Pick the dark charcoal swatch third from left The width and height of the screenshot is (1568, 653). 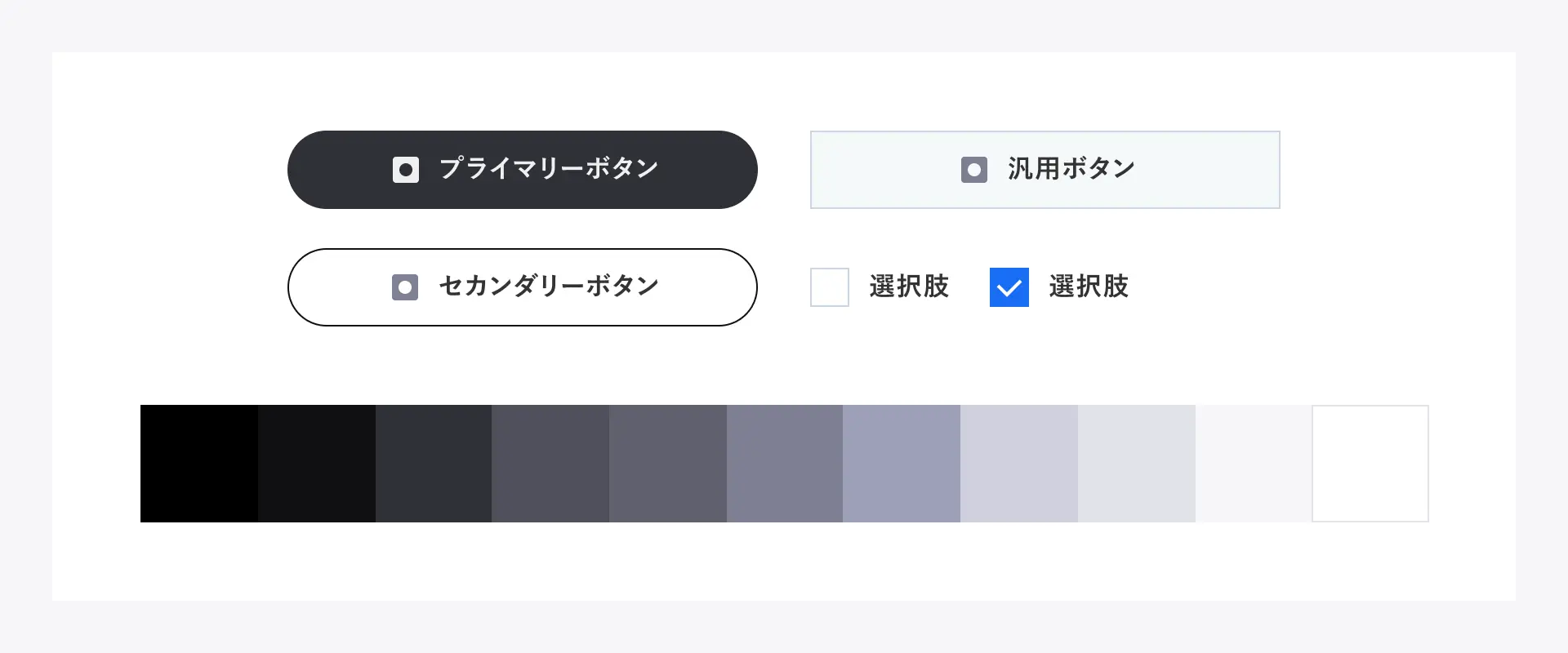[434, 464]
